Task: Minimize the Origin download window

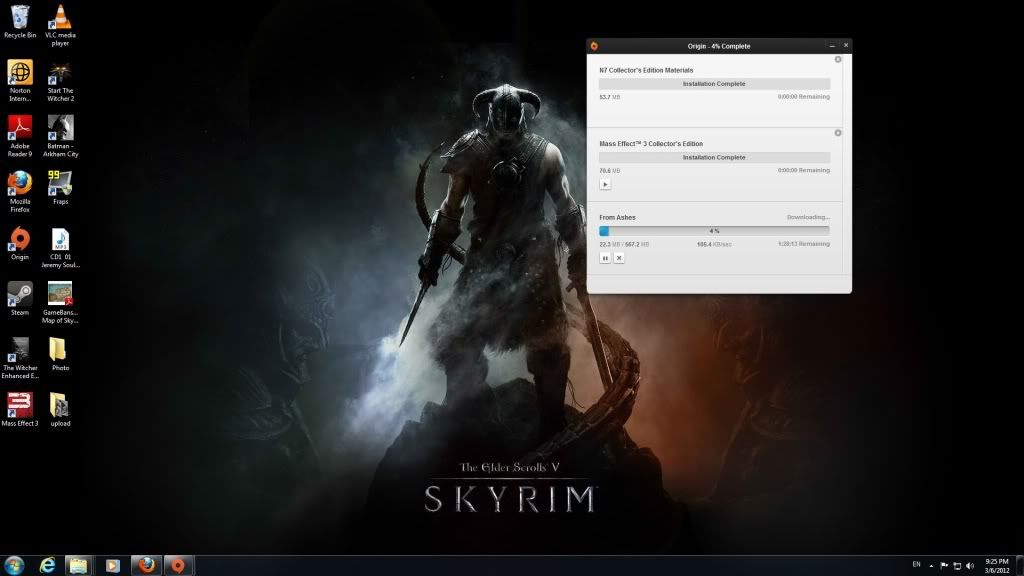Action: (x=832, y=46)
